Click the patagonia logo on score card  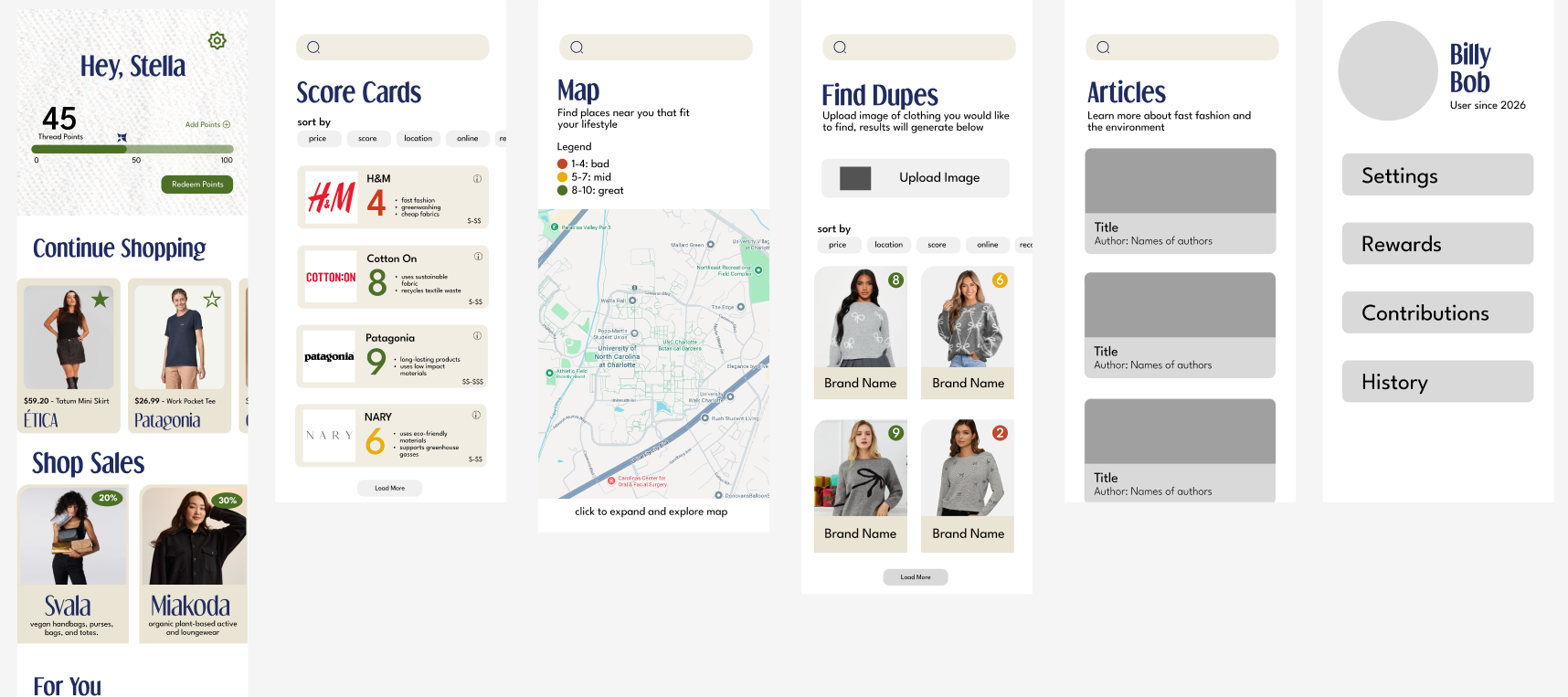329,356
